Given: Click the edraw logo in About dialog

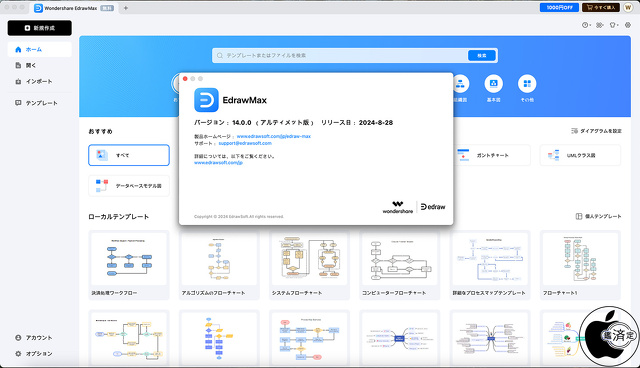Looking at the screenshot, I should (x=433, y=207).
